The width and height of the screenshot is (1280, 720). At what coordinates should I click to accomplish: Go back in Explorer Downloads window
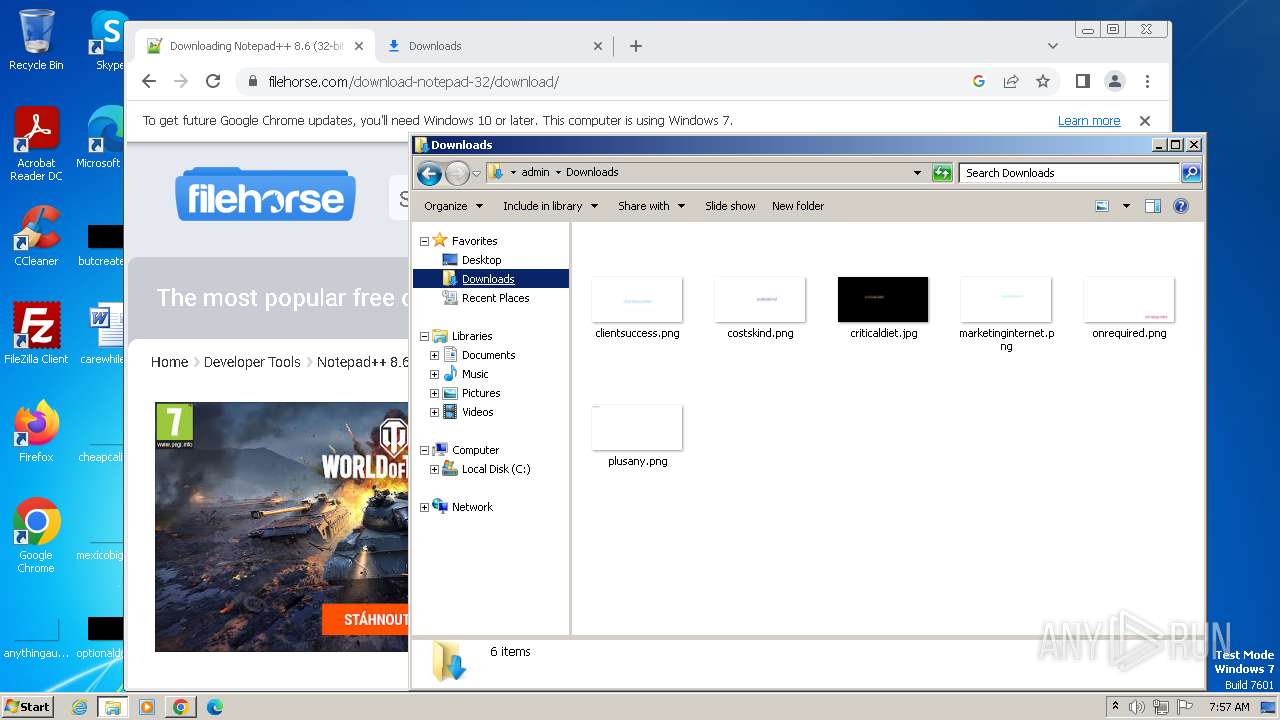429,173
